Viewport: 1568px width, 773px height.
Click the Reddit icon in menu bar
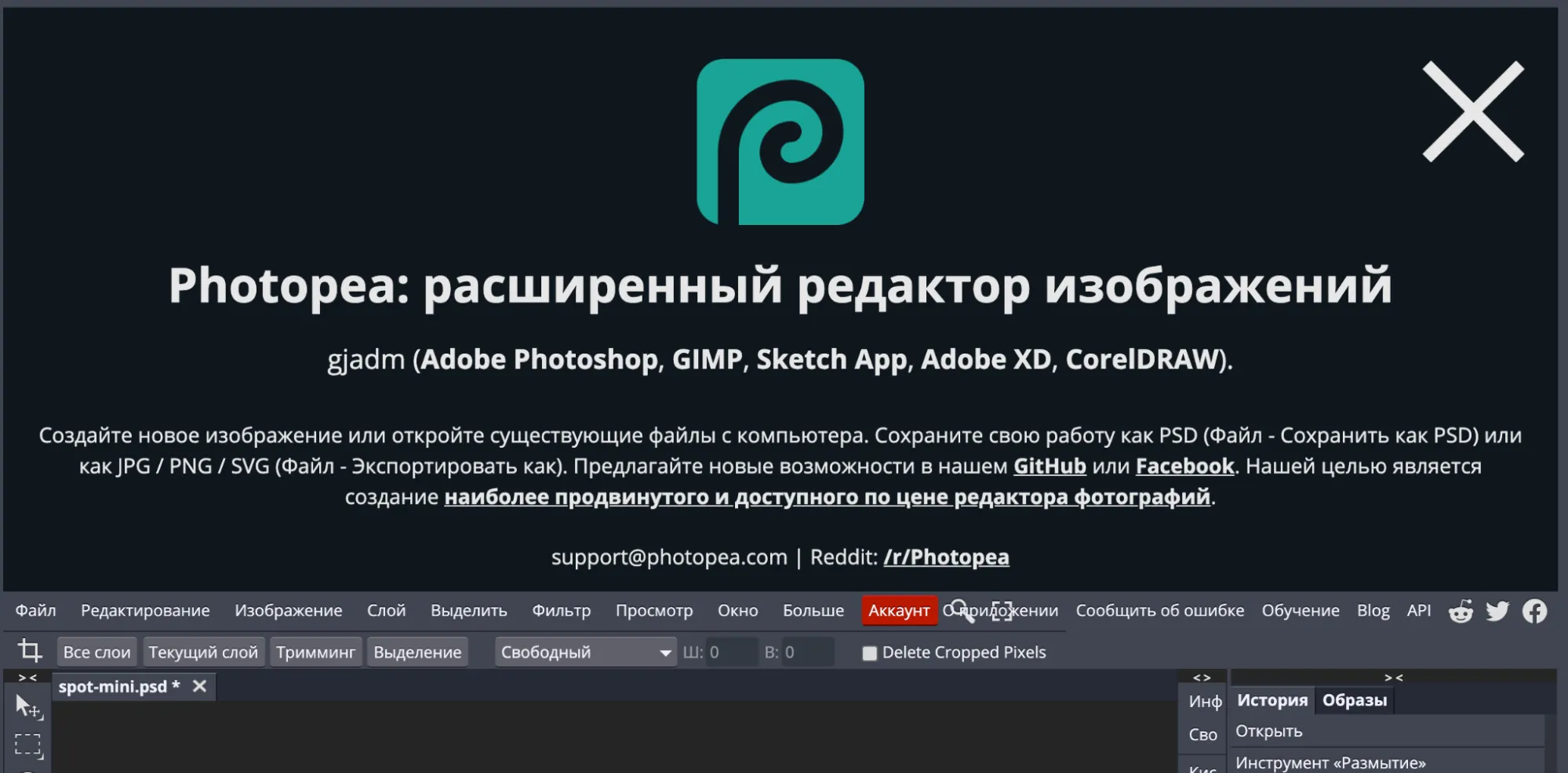pos(1461,612)
